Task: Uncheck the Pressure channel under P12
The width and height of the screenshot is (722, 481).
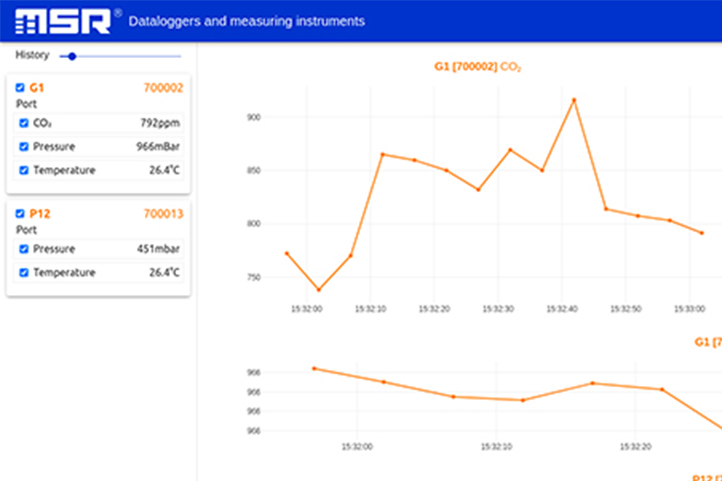Action: coord(24,249)
